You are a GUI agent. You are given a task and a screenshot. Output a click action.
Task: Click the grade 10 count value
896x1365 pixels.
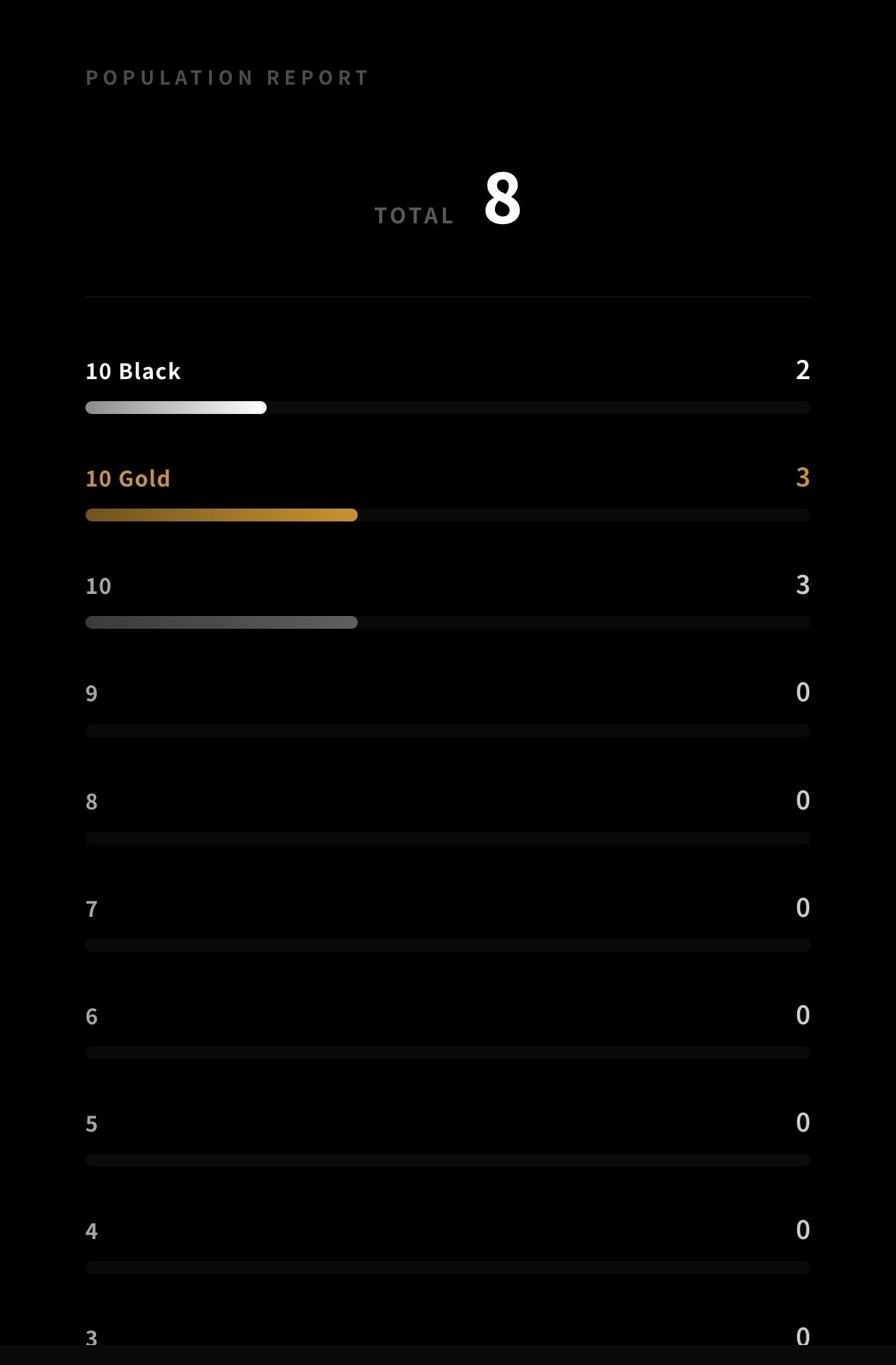[803, 585]
